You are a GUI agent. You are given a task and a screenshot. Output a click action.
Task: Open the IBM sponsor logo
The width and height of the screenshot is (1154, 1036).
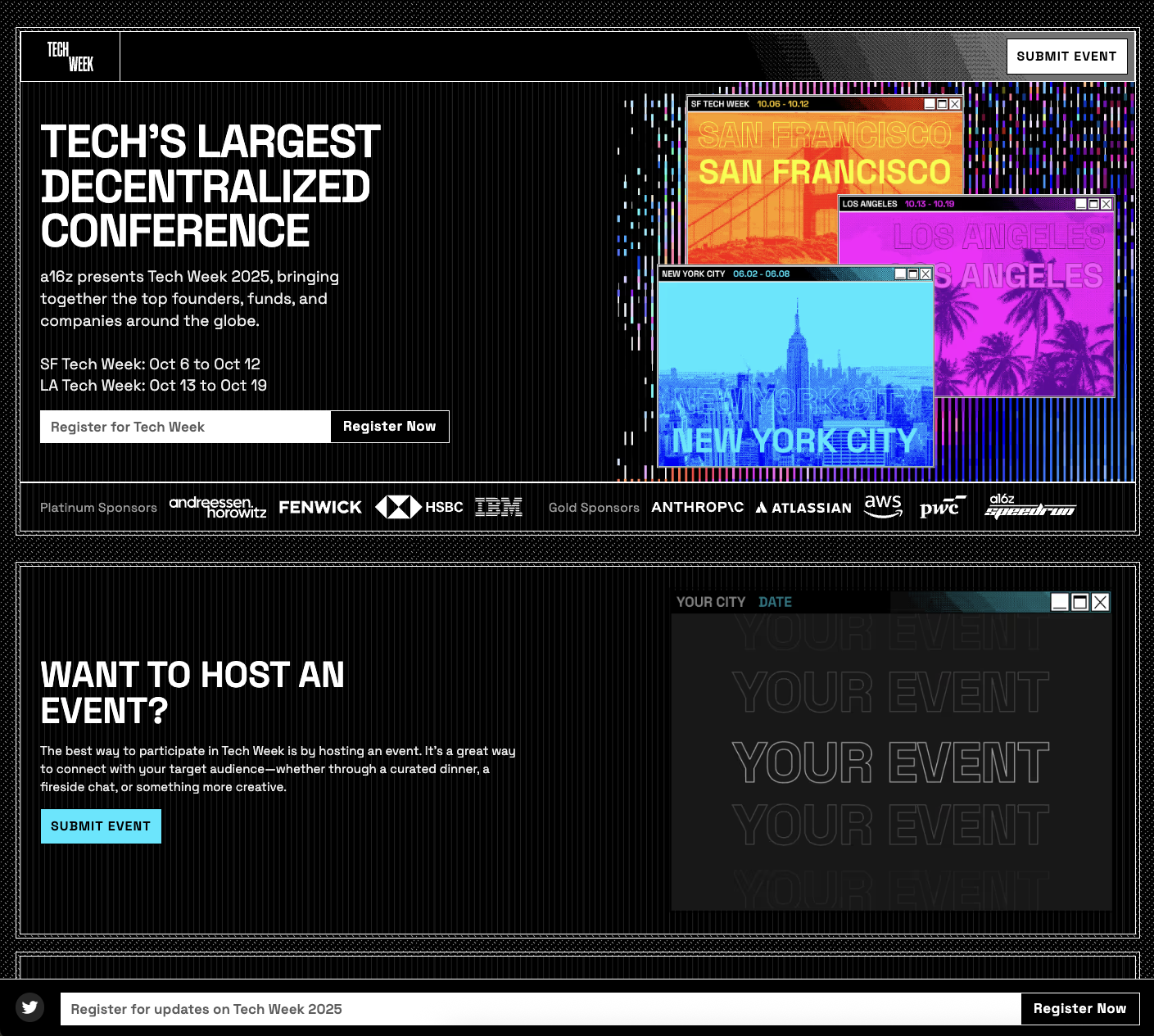pyautogui.click(x=499, y=507)
